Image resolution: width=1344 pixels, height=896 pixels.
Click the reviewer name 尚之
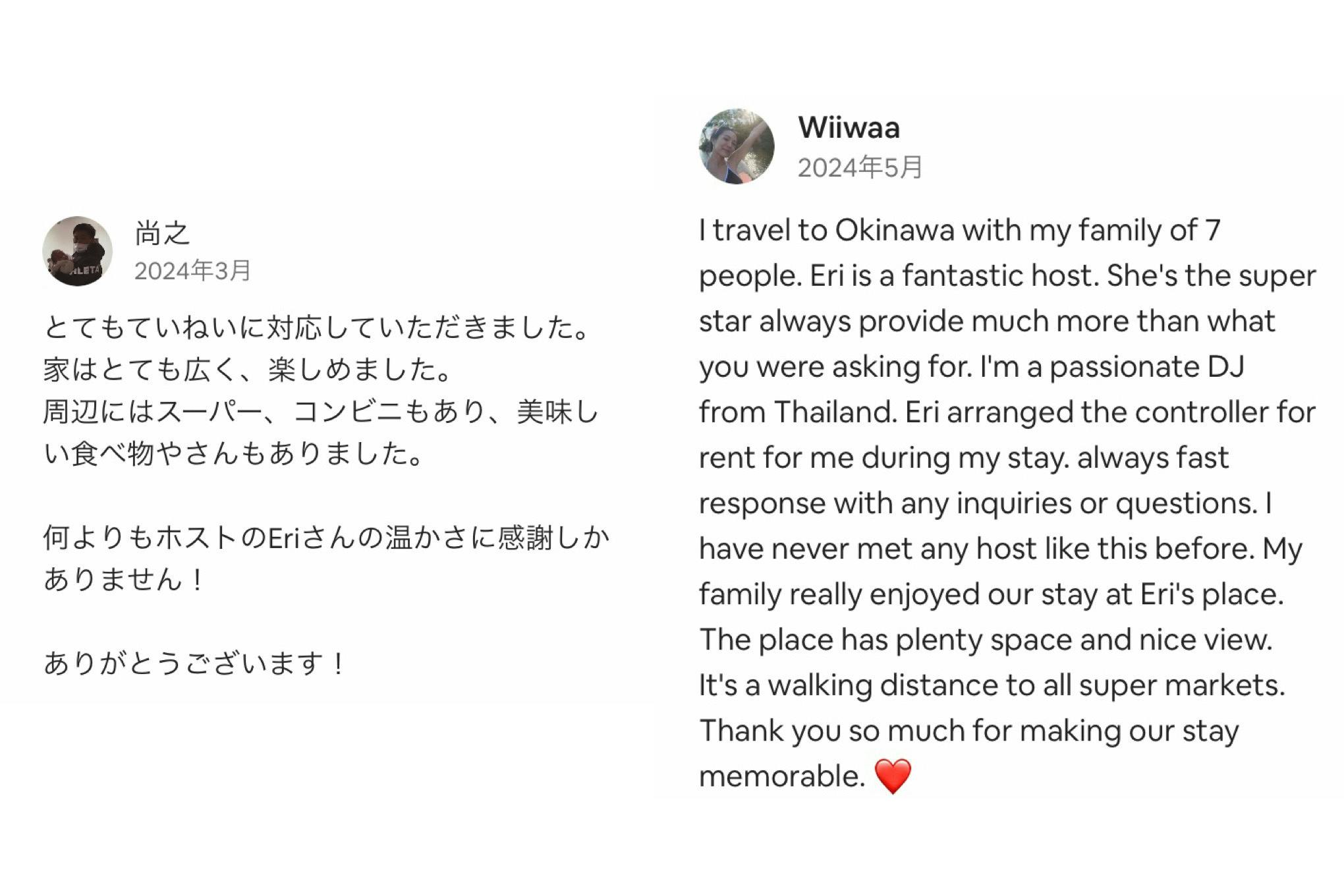[x=162, y=233]
